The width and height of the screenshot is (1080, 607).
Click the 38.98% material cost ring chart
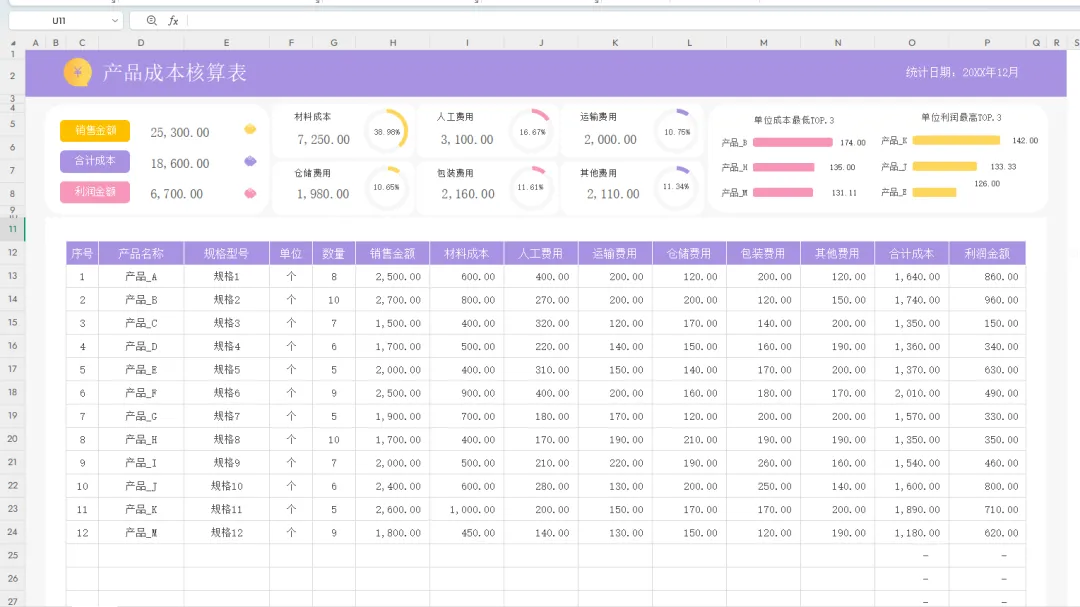[x=386, y=131]
